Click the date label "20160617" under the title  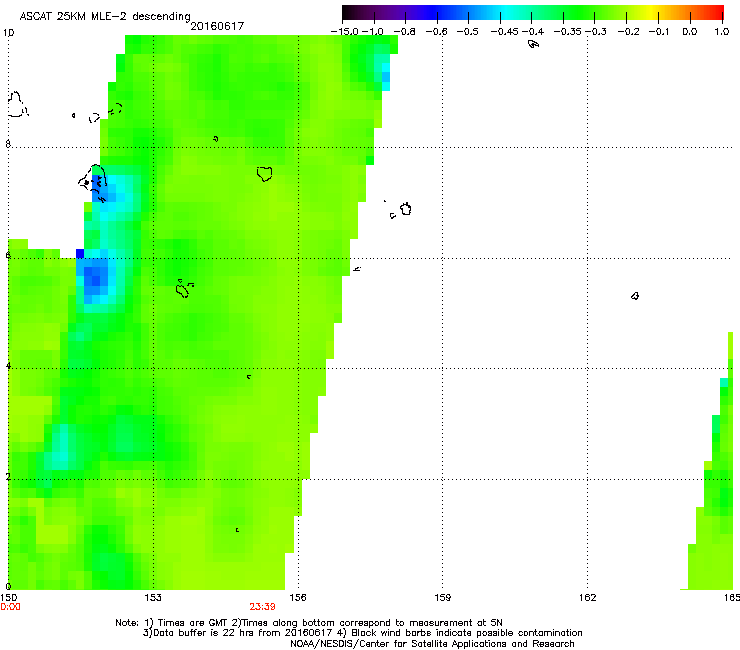(217, 26)
